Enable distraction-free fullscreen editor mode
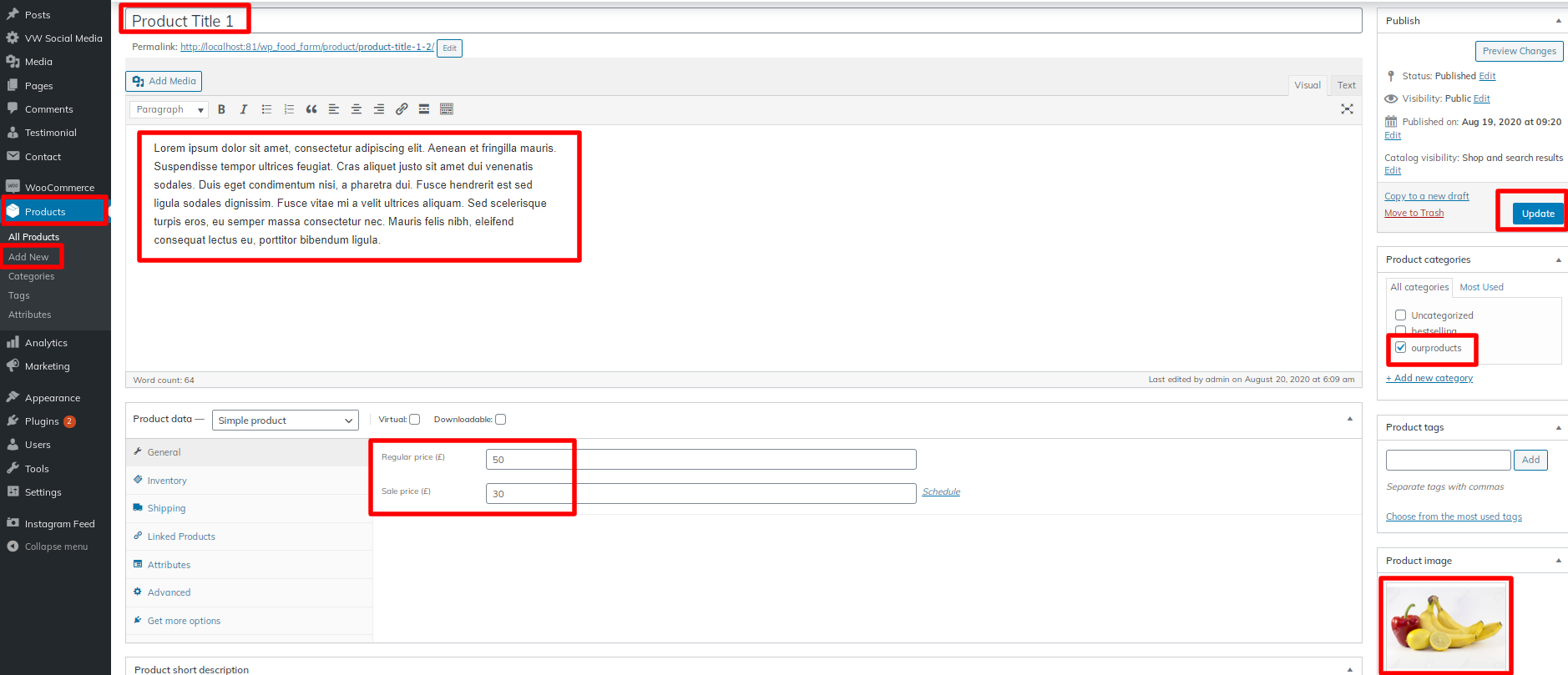 click(x=1347, y=109)
